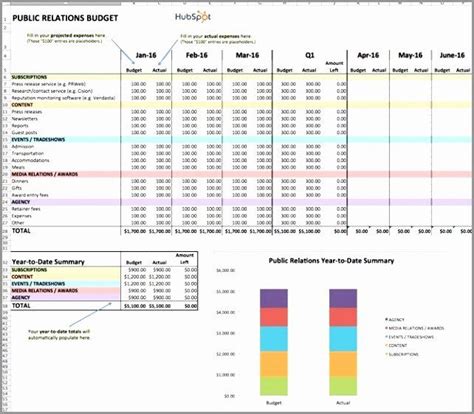Click red Media Relations segment of Budget bar
The height and width of the screenshot is (414, 474).
274,317
